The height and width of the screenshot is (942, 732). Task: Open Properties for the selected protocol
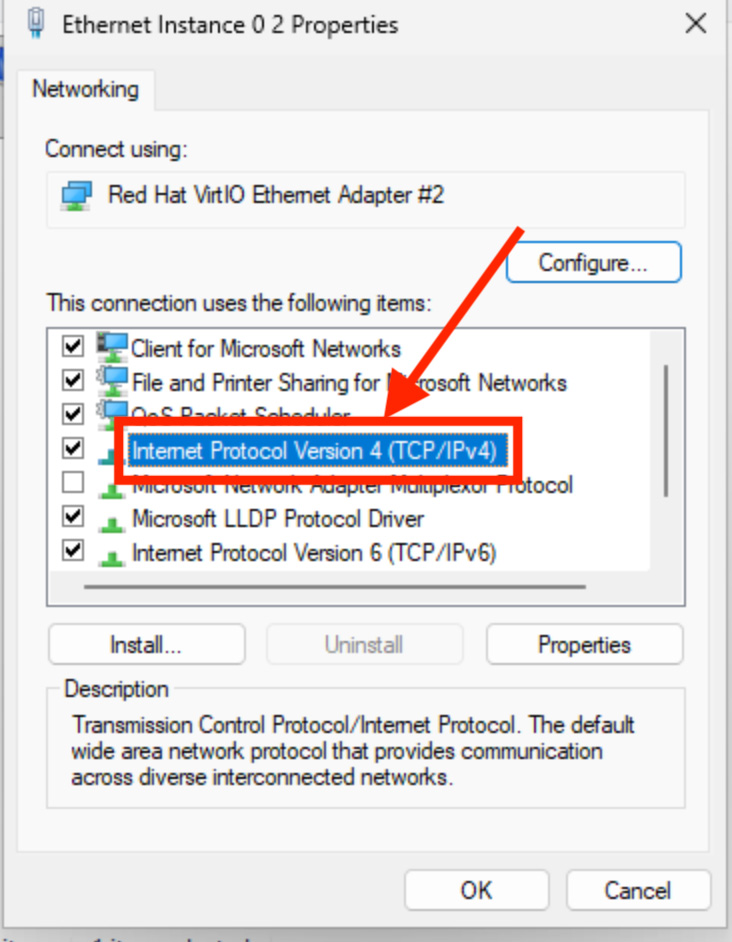[584, 644]
